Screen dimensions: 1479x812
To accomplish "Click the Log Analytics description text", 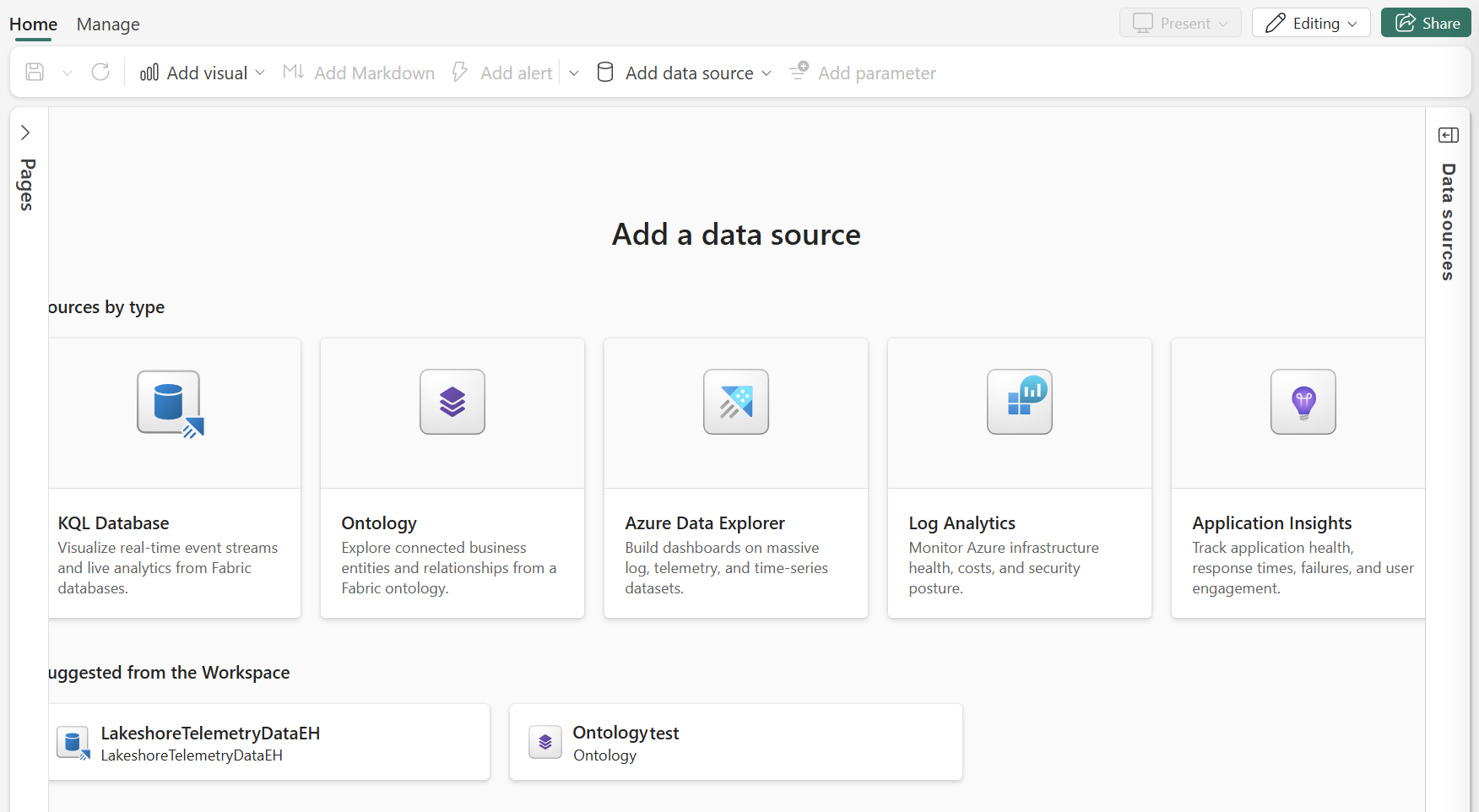I will coord(1004,568).
